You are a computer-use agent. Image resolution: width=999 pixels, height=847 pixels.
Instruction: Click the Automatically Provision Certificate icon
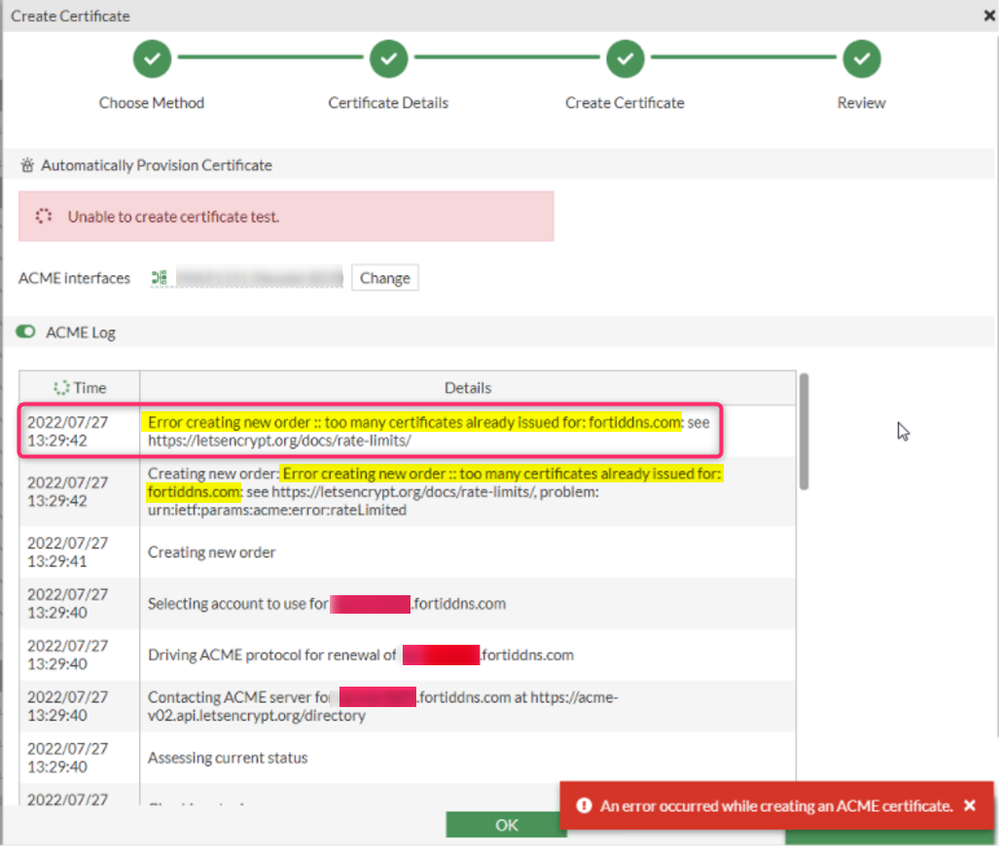click(x=27, y=165)
